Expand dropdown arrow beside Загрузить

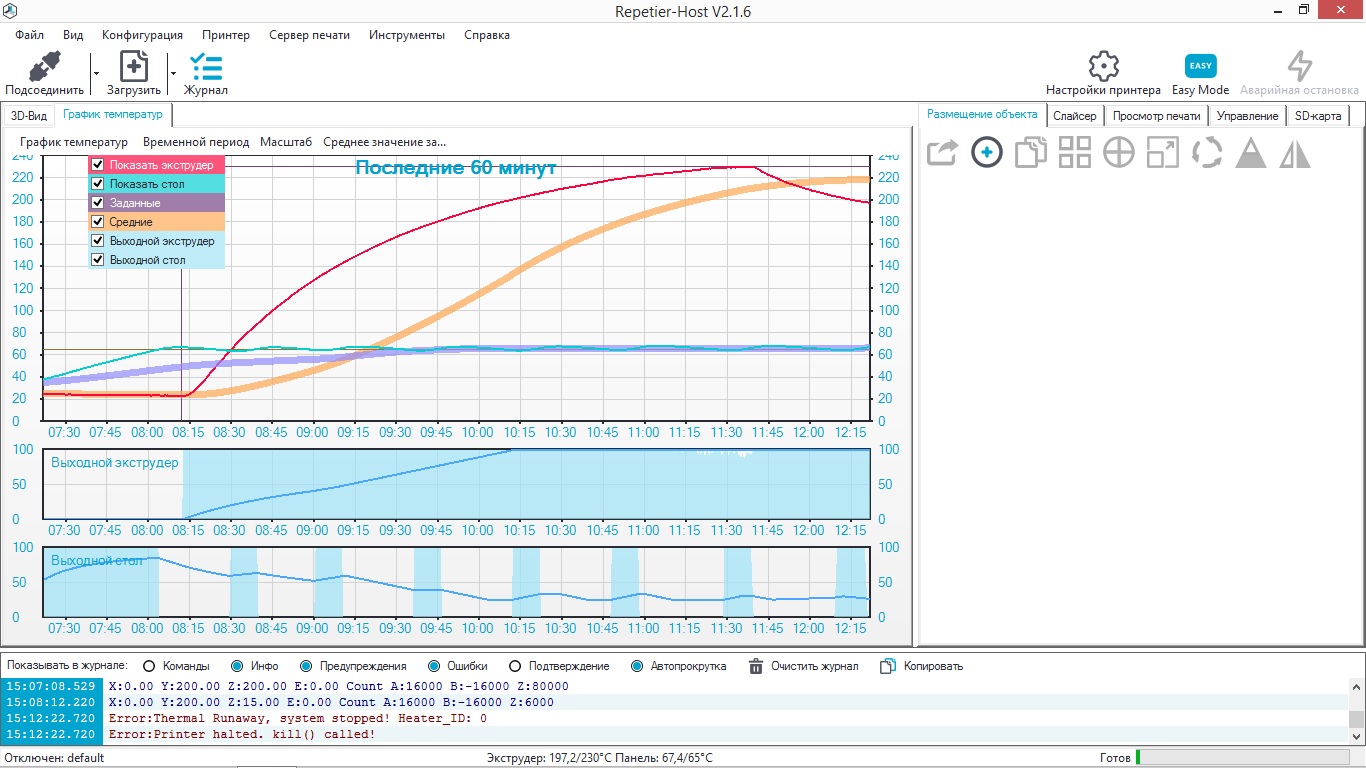(x=173, y=73)
